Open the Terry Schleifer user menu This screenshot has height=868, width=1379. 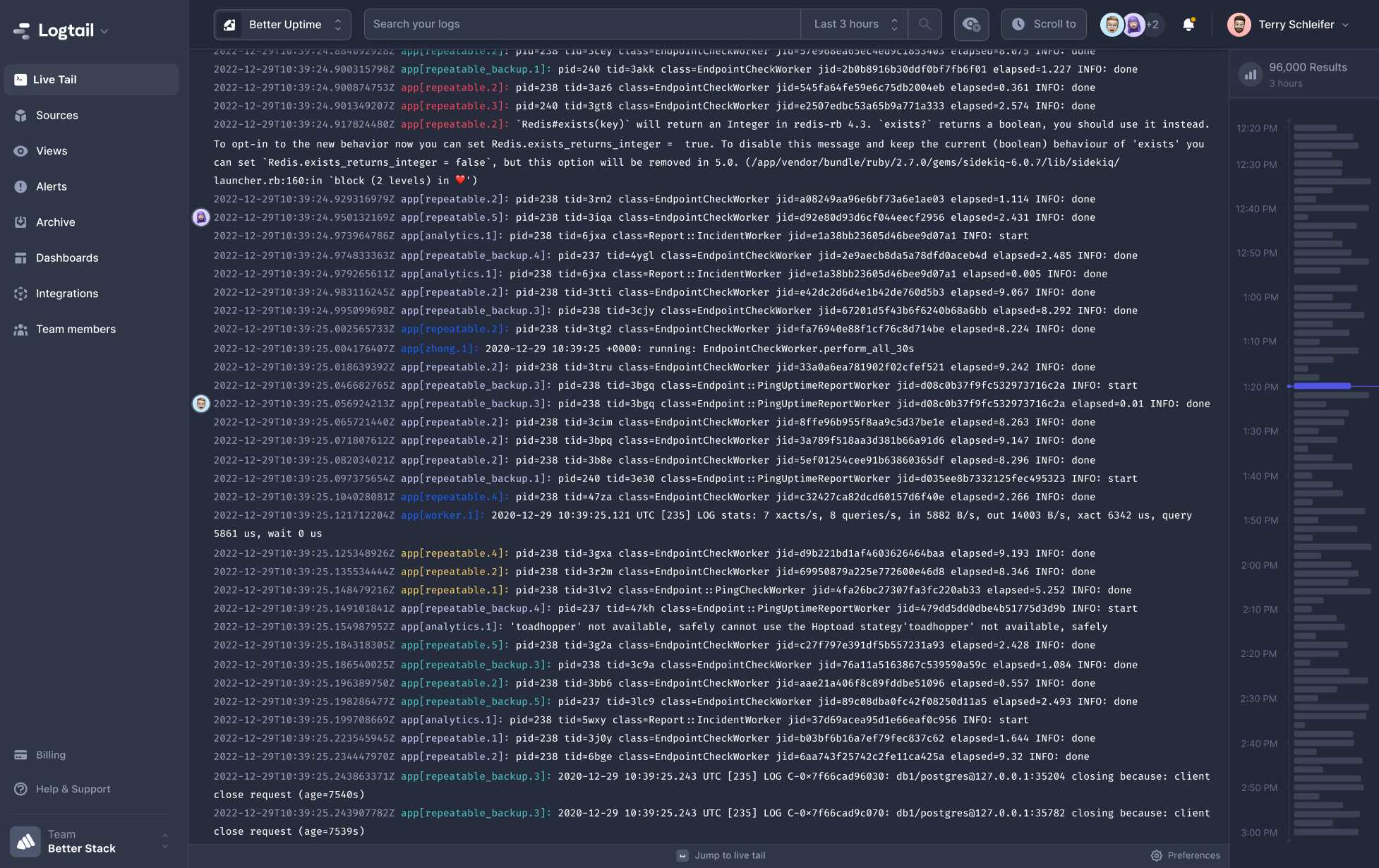[x=1290, y=24]
